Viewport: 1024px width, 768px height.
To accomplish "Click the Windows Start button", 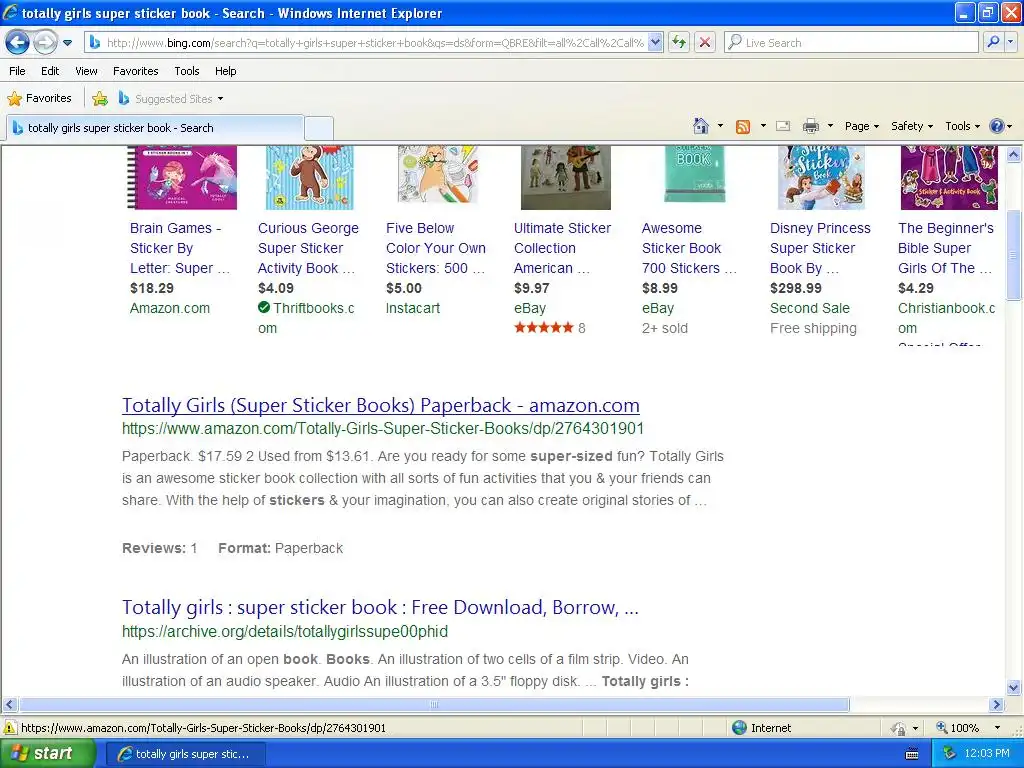I will pos(47,754).
